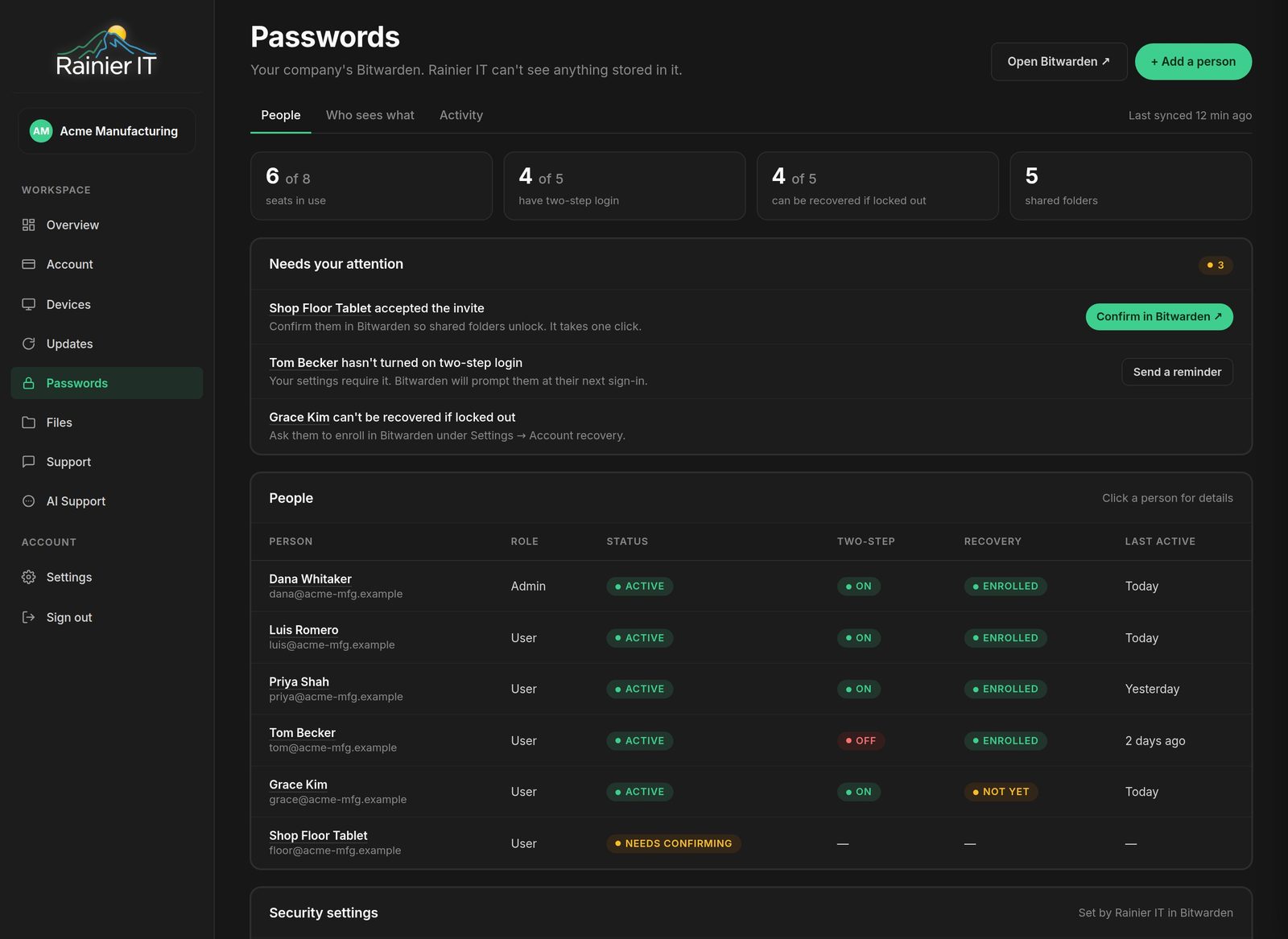Screen dimensions: 1288x939
Task: Click the Admin role of Dana Whitaker
Action: point(528,587)
